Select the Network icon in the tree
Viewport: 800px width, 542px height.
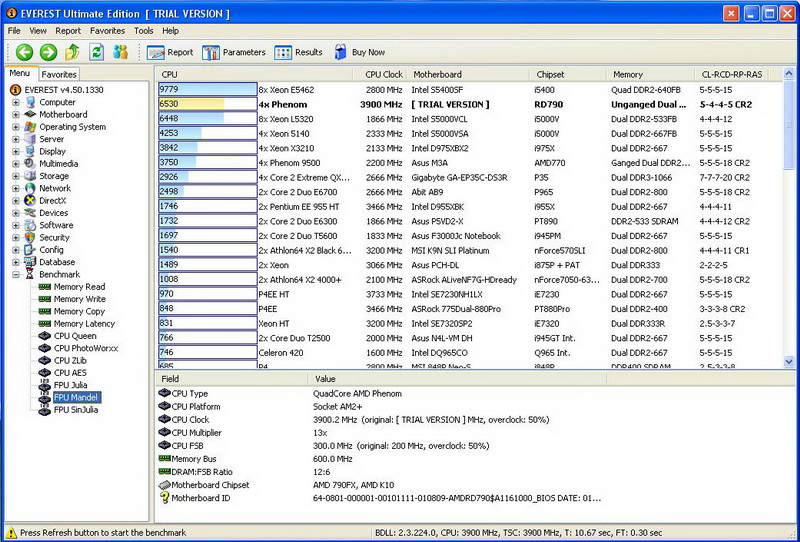30,188
